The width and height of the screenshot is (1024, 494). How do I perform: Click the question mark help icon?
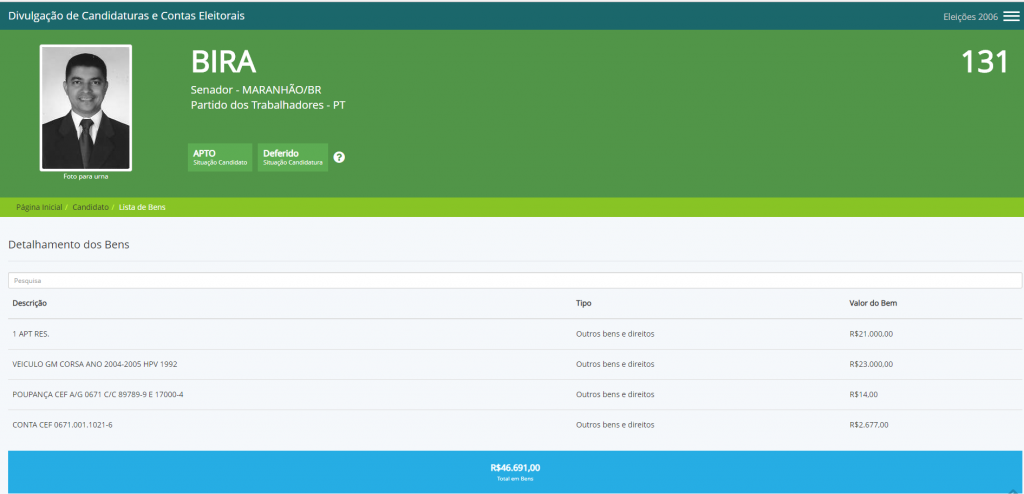(339, 157)
